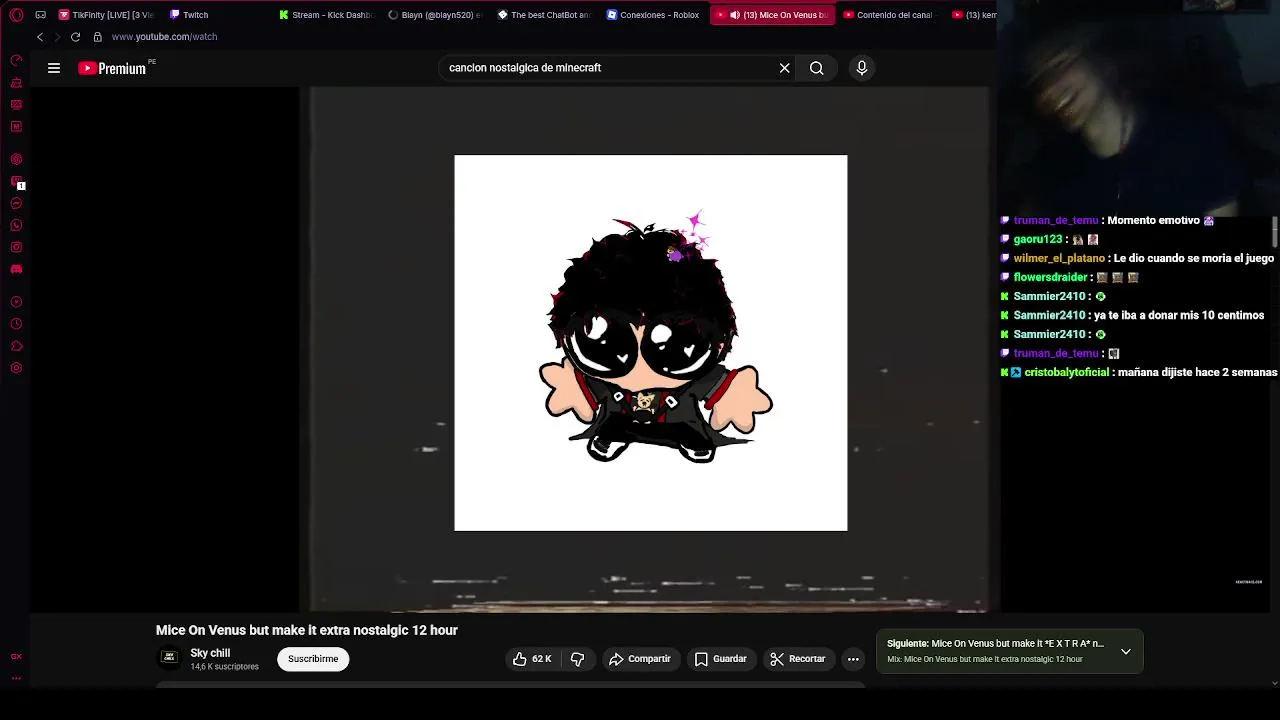Switch to the TikFinity [LIVE] tab
This screenshot has width=1280, height=720.
click(106, 15)
